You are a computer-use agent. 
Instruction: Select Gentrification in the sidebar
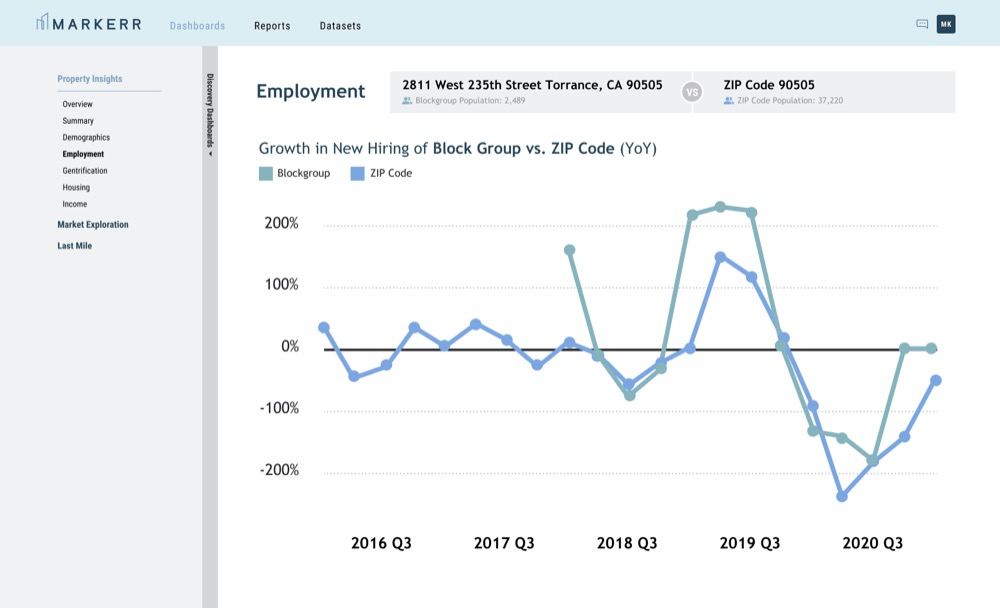[x=85, y=171]
